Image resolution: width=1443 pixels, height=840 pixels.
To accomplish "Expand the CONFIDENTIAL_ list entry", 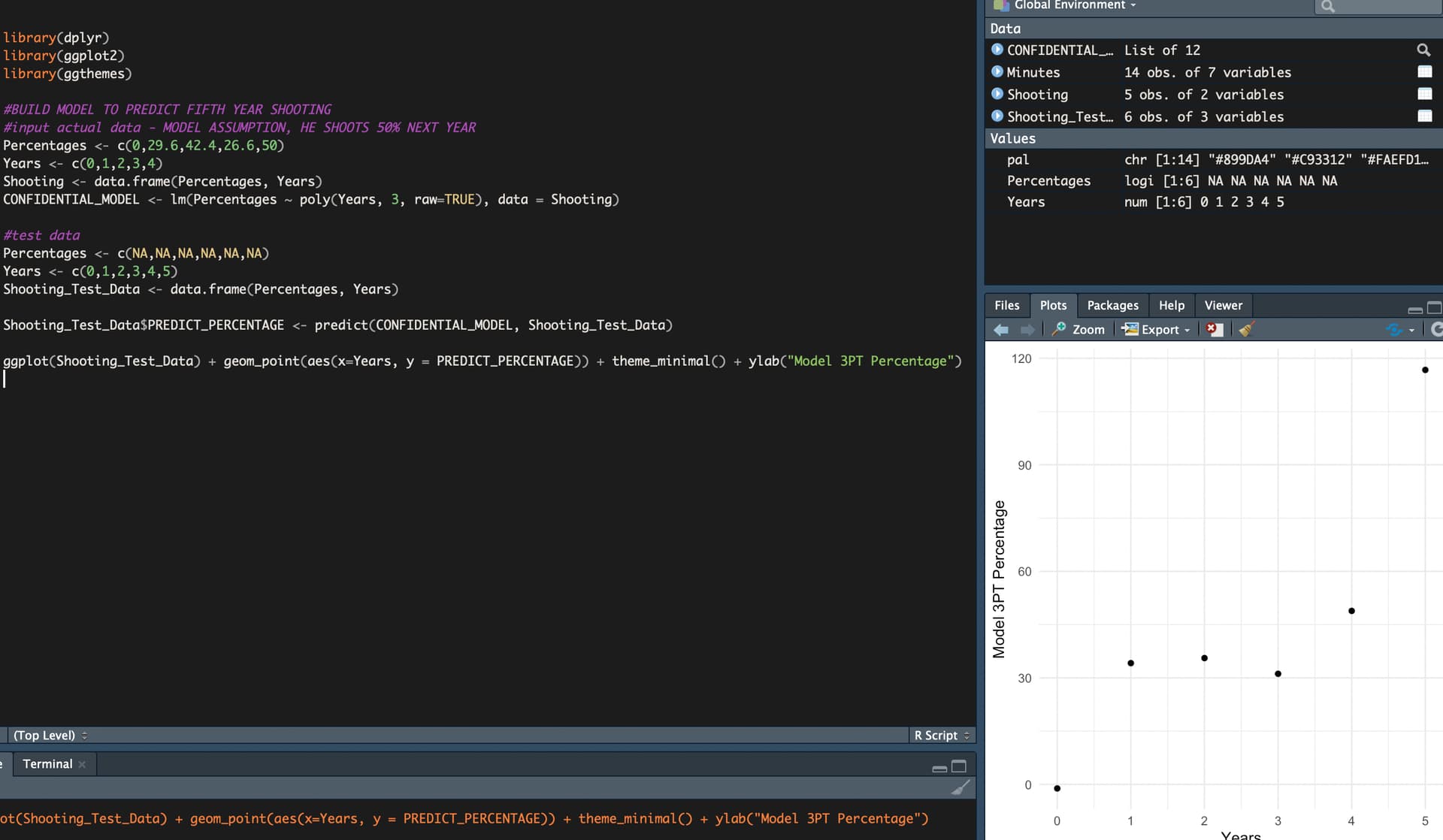I will tap(997, 50).
